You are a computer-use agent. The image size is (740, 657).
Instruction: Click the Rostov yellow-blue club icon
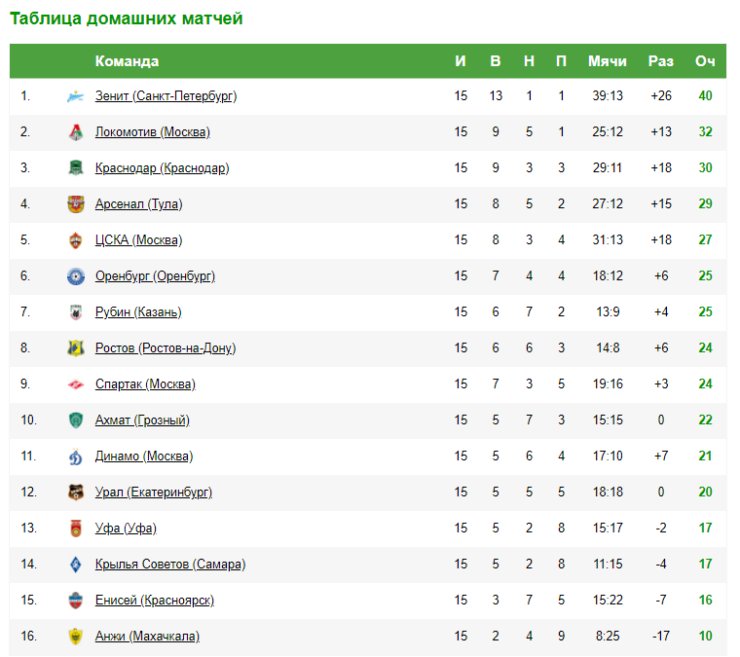(76, 348)
